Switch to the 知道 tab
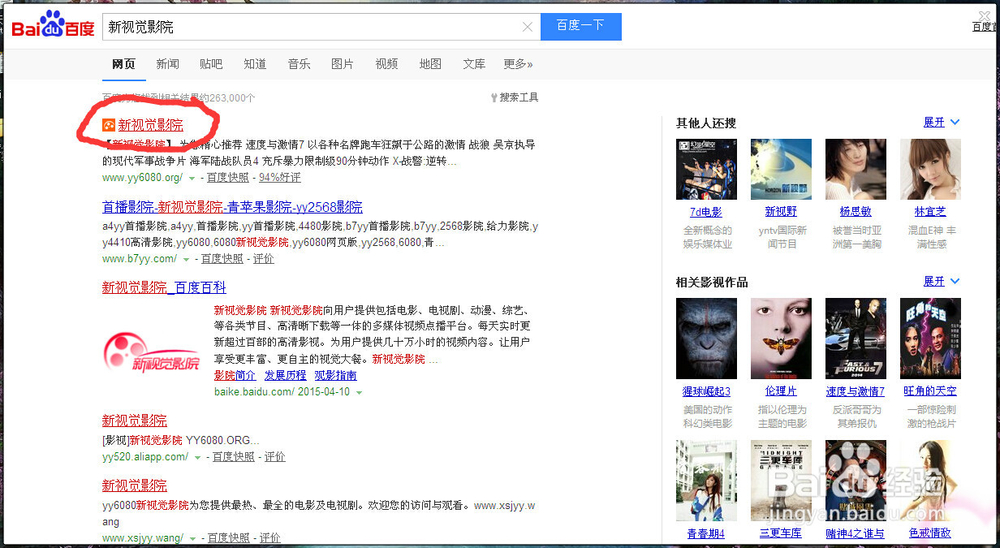This screenshot has height=548, width=1000. (x=255, y=64)
